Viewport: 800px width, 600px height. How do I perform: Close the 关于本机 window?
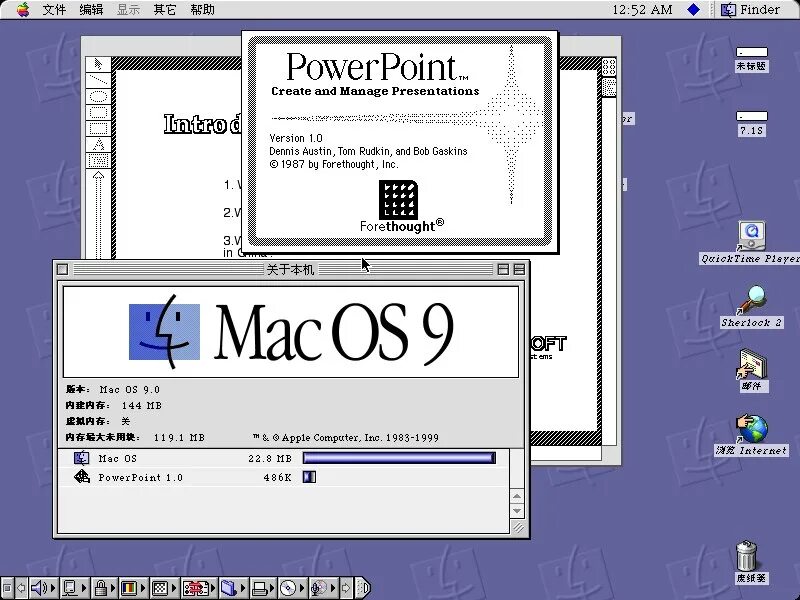(62, 269)
